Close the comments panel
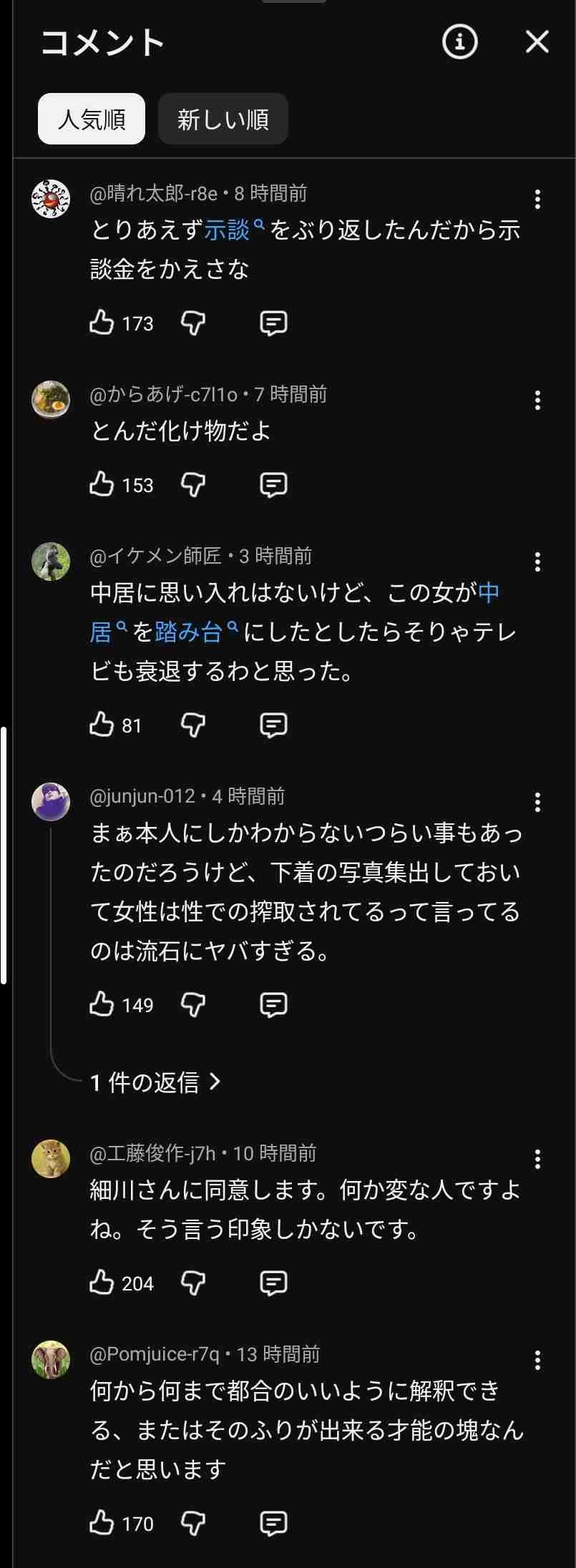Image resolution: width=576 pixels, height=1568 pixels. pyautogui.click(x=537, y=42)
